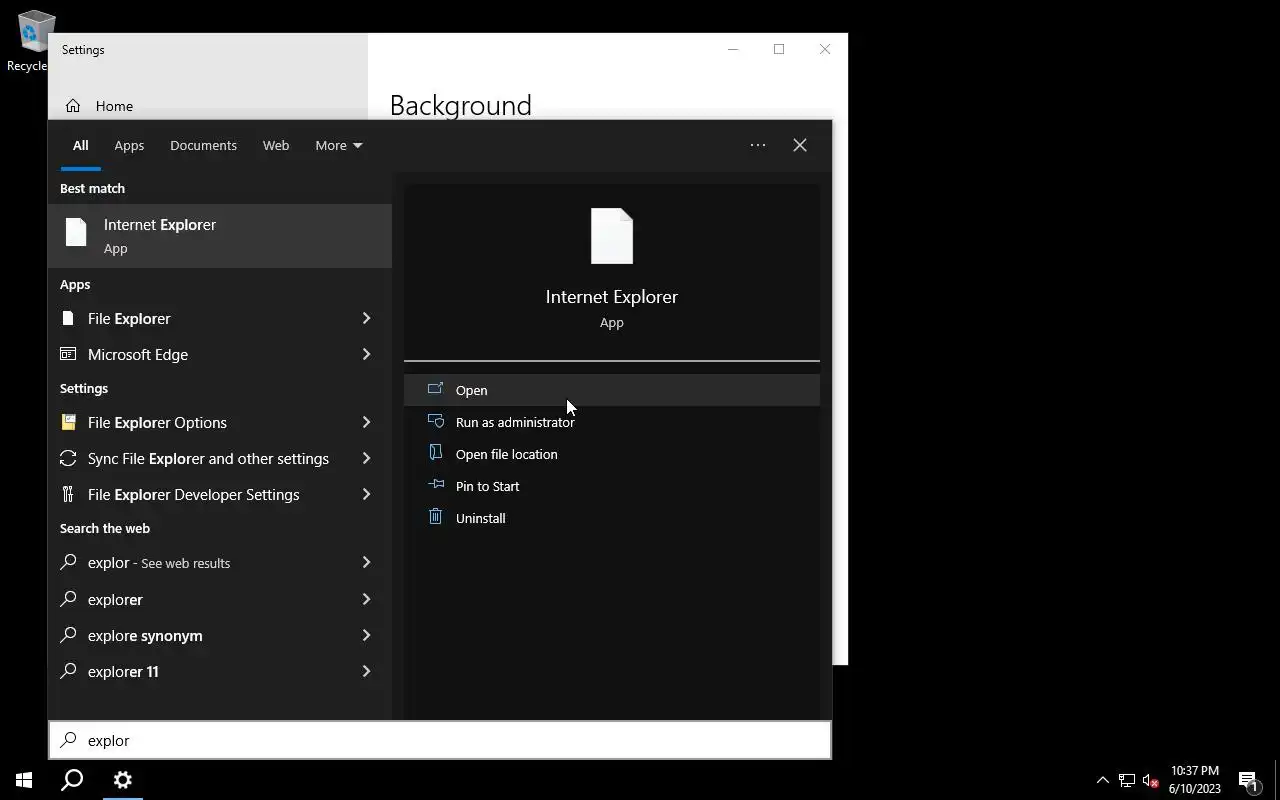Click the magnifier icon beside 'explore synonym'
Screen dimensions: 1280x800
pyautogui.click(x=68, y=635)
